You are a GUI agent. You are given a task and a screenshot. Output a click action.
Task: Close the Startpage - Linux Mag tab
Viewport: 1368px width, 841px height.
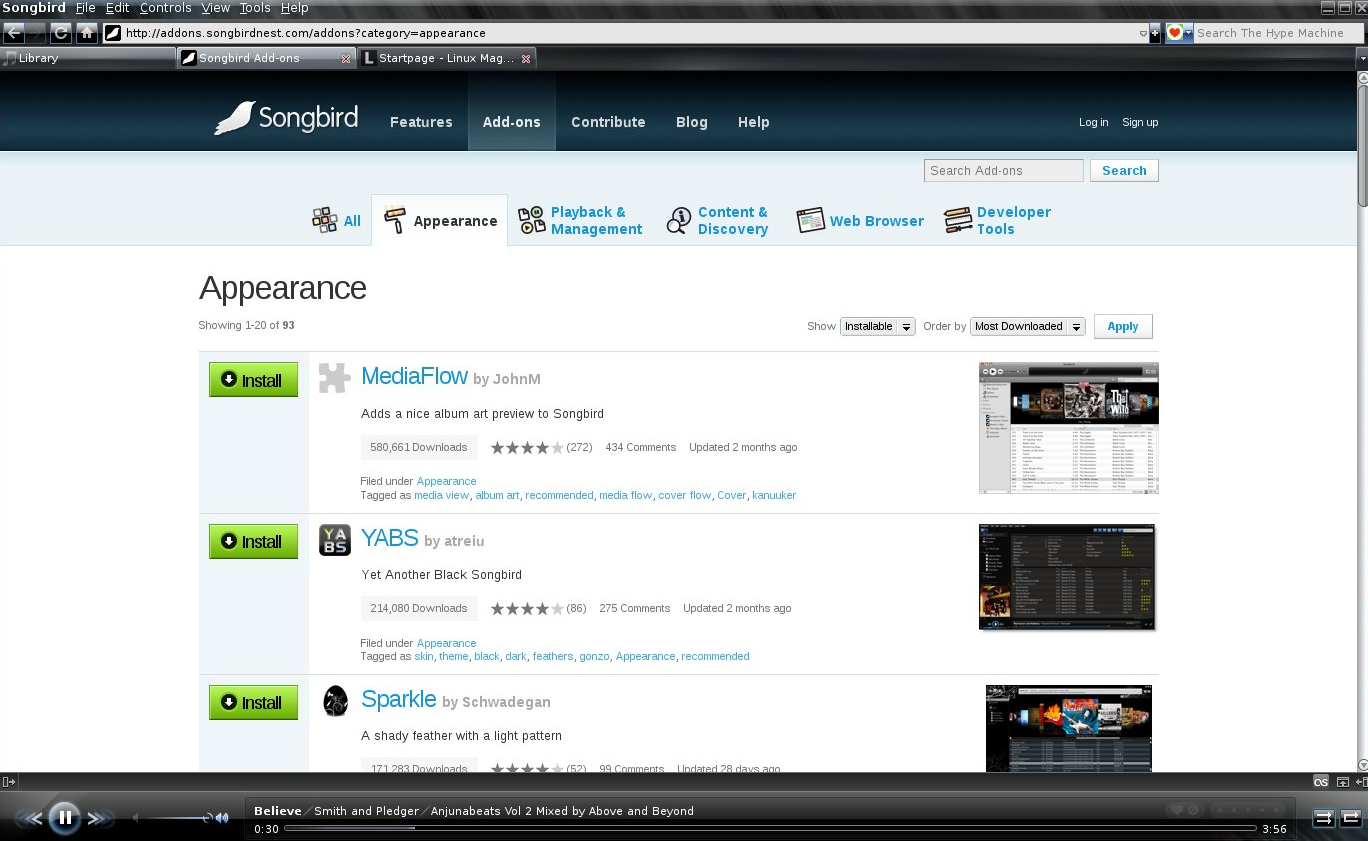coord(526,59)
